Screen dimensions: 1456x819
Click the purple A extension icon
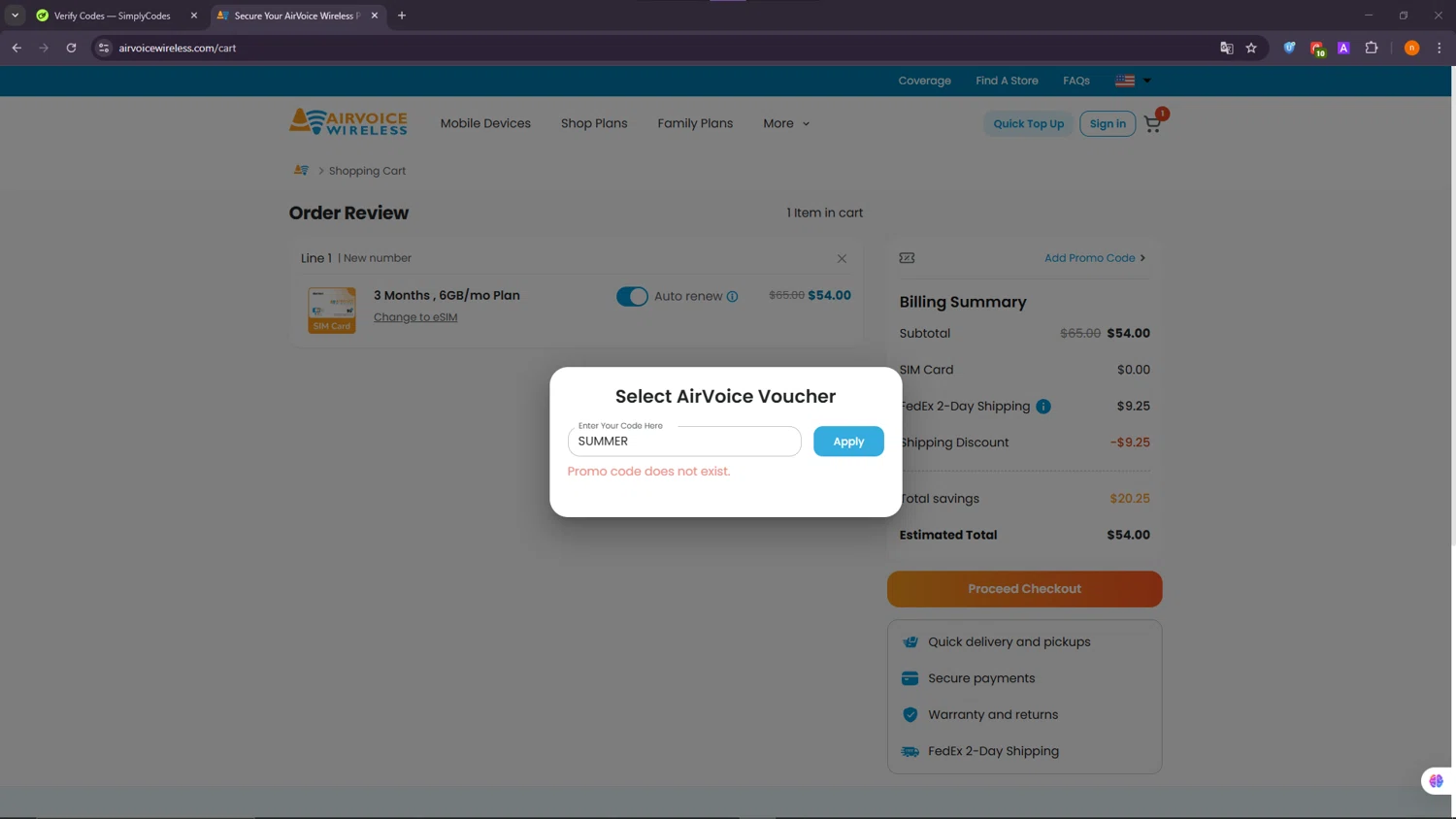click(1343, 48)
